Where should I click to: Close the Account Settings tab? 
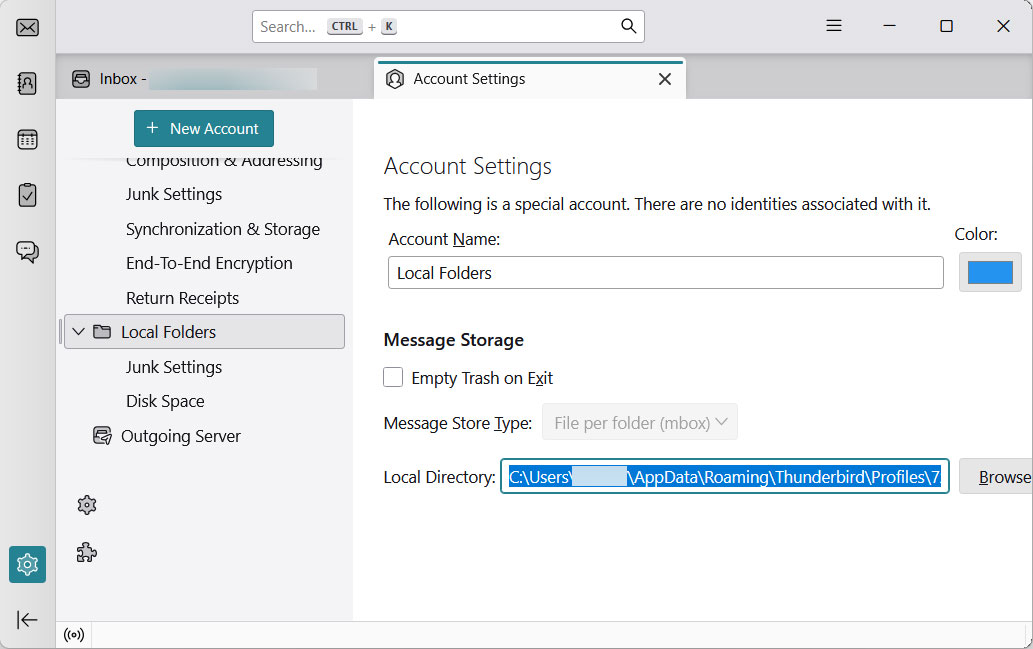pos(665,79)
